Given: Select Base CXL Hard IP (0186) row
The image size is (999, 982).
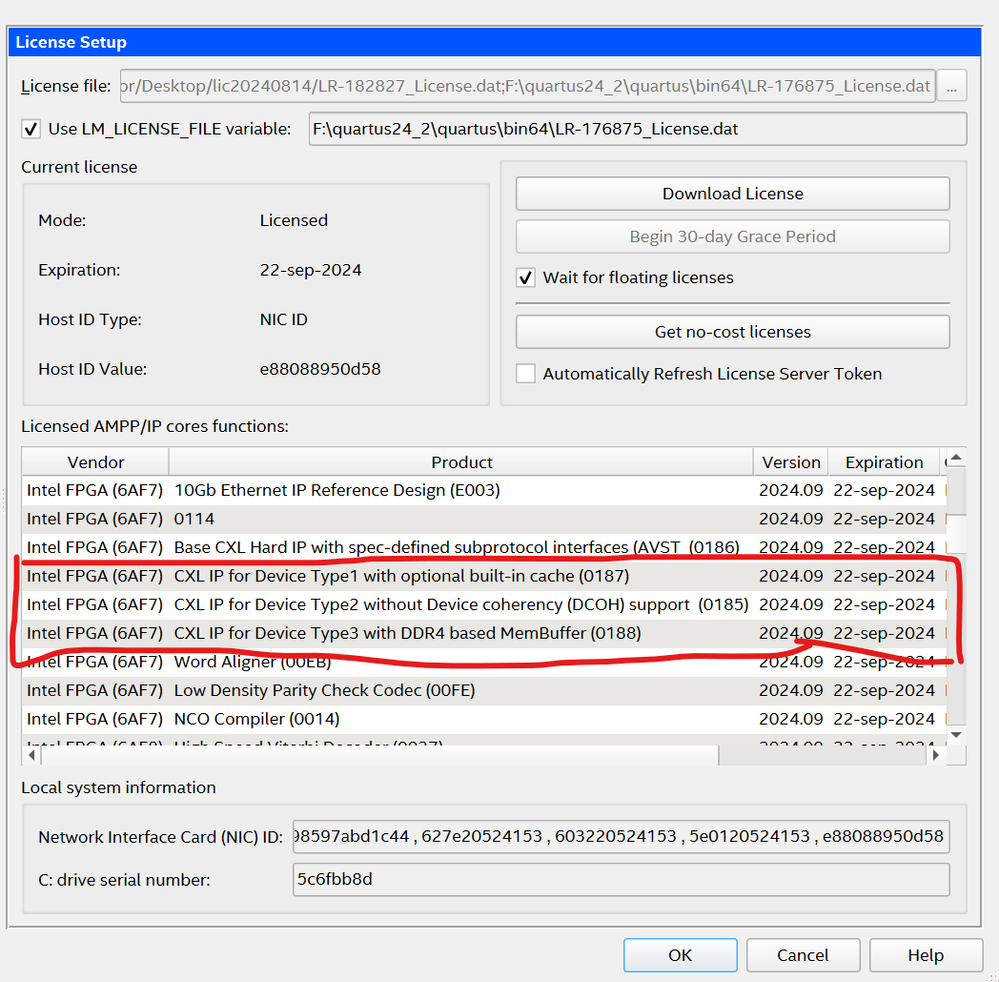Looking at the screenshot, I should tap(484, 547).
